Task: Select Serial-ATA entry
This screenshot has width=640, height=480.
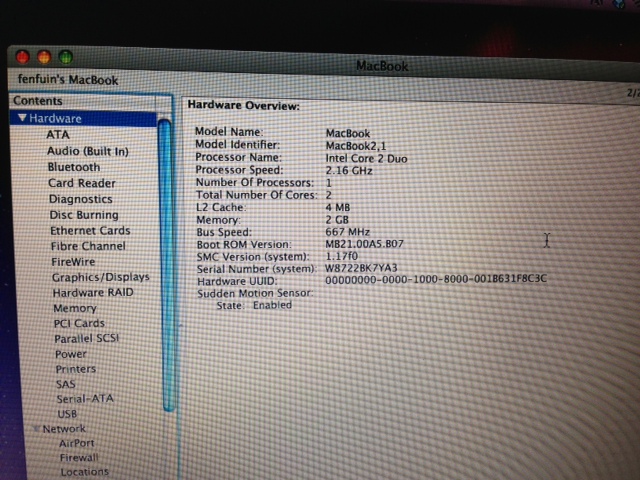Action: (85, 399)
